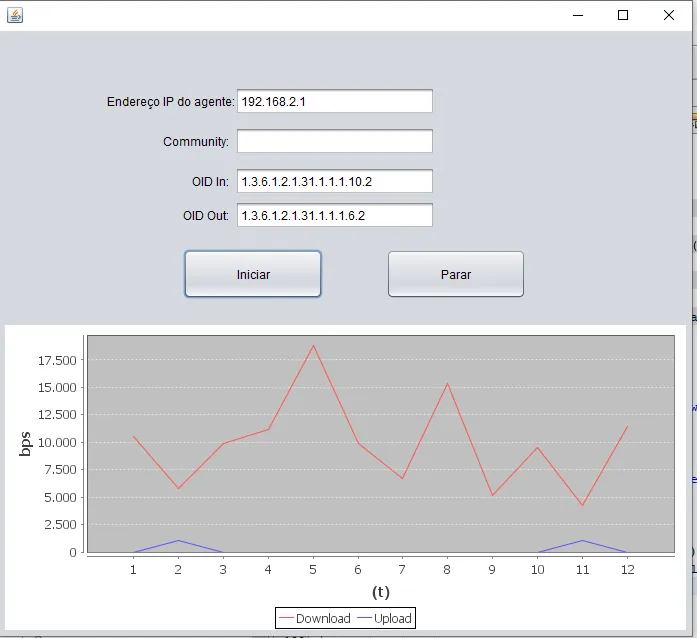The image size is (697, 638).
Task: Click the 10.000 y-axis label
Action: point(57,442)
